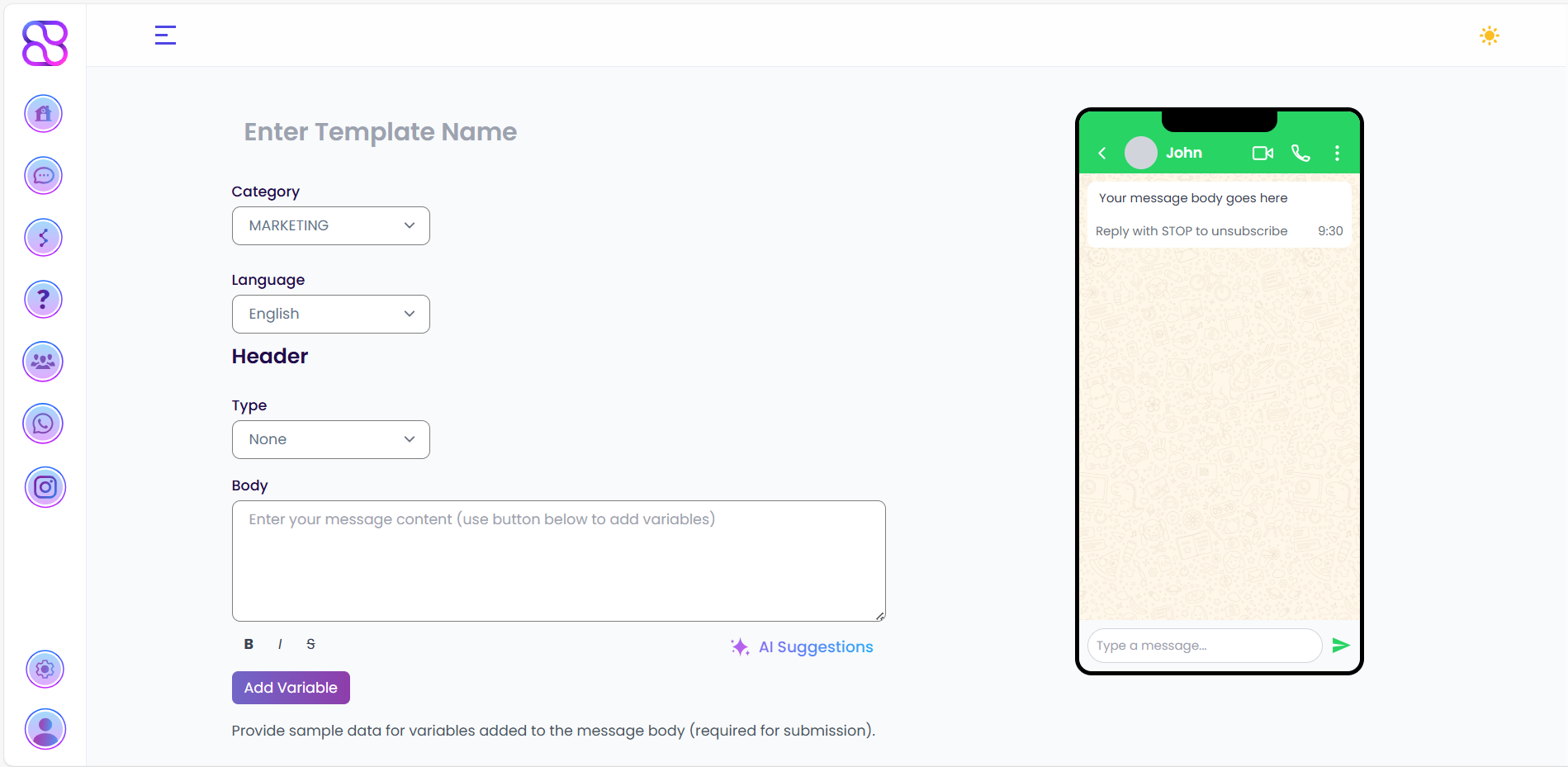Image resolution: width=1568 pixels, height=767 pixels.
Task: Click the green send arrow in phone preview
Action: click(1341, 645)
